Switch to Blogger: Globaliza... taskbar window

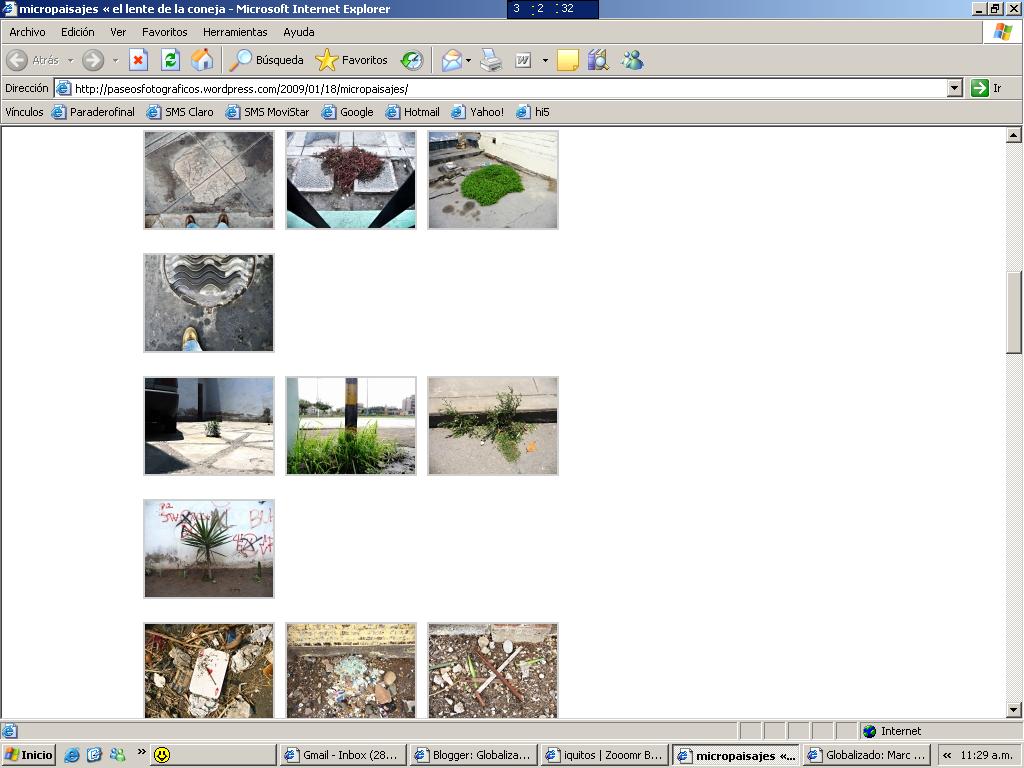473,755
